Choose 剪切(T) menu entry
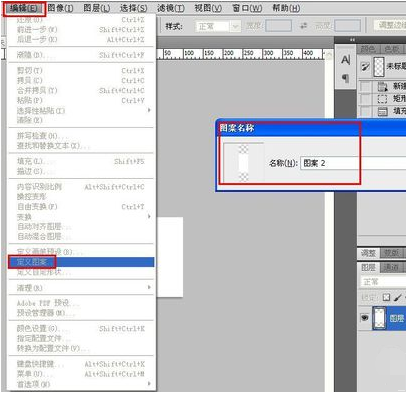406x394 pixels. click(x=81, y=71)
